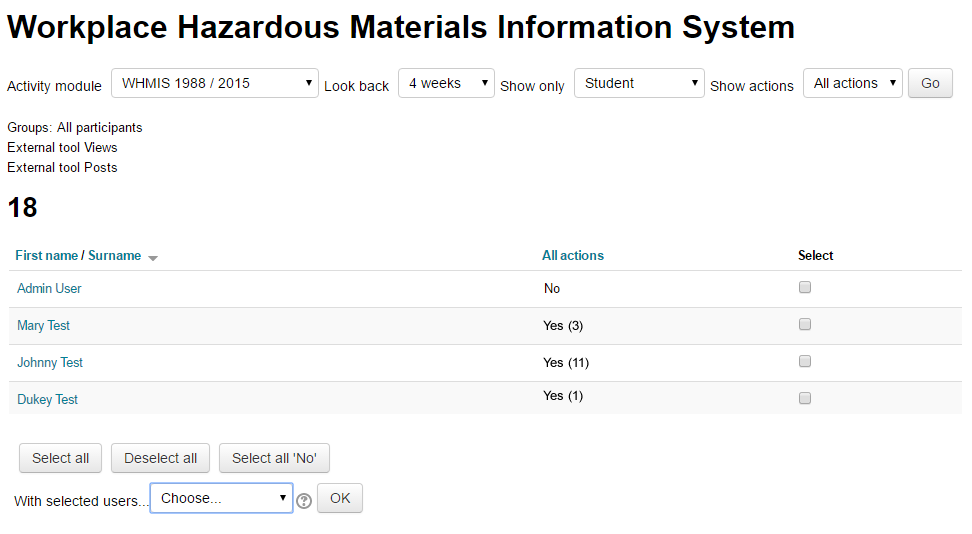Image resolution: width=972 pixels, height=534 pixels.
Task: Enable the Dukey Test row checkbox
Action: coord(805,398)
